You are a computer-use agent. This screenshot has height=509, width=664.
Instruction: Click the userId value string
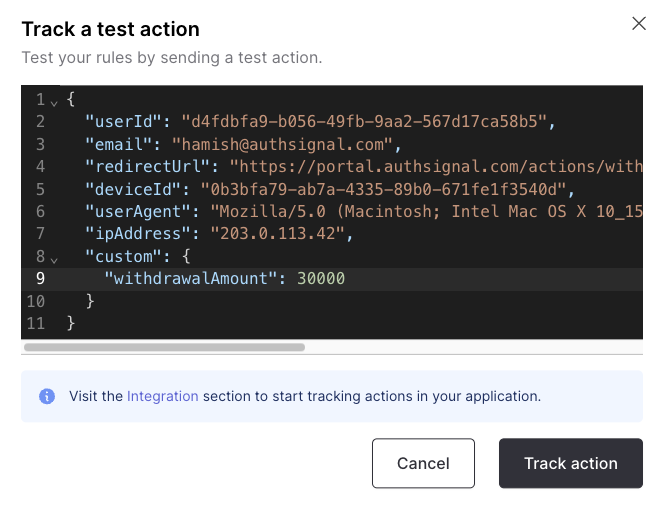(x=365, y=122)
